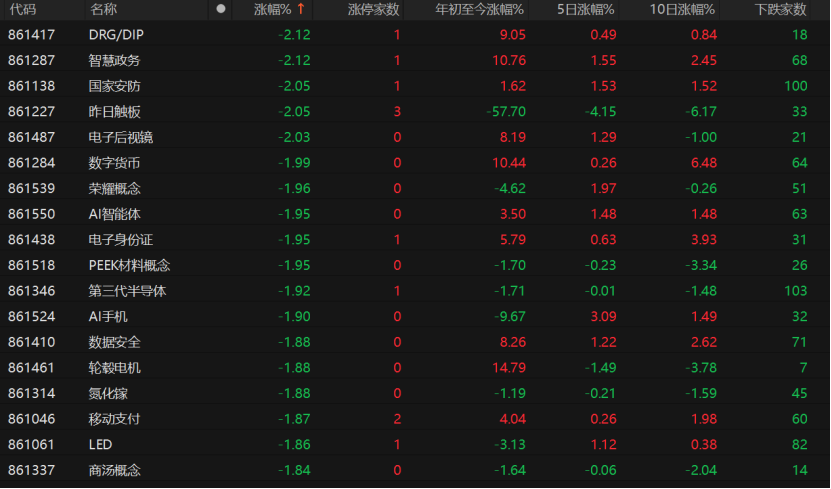
Task: Click code 861138
Action: (x=31, y=86)
